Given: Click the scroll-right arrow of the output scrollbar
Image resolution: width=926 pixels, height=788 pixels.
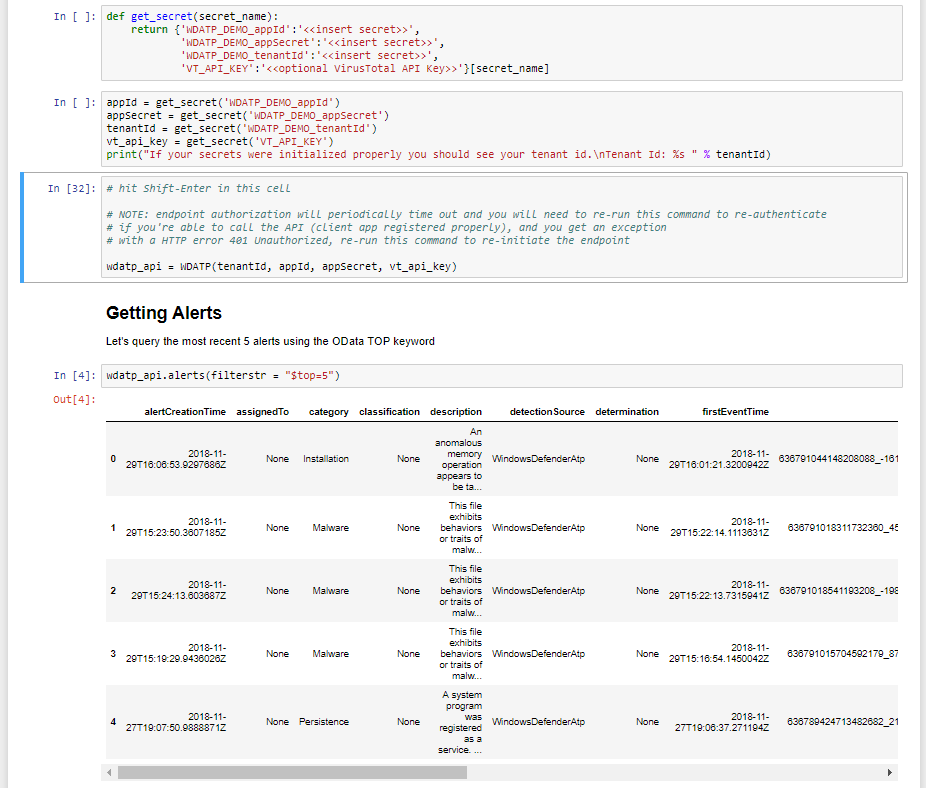Looking at the screenshot, I should [x=890, y=773].
